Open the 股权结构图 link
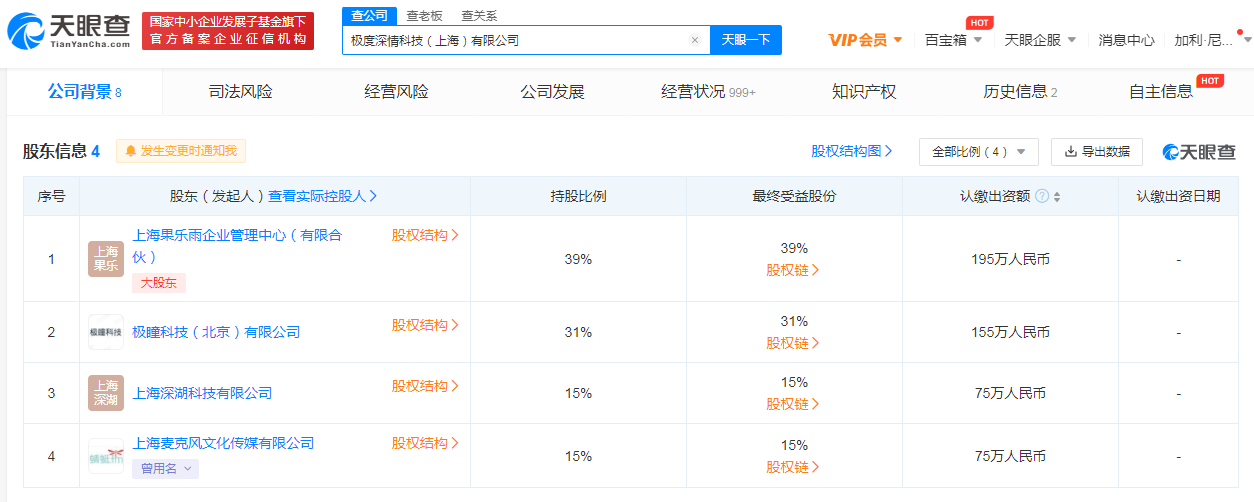The width and height of the screenshot is (1254, 502). 852,151
